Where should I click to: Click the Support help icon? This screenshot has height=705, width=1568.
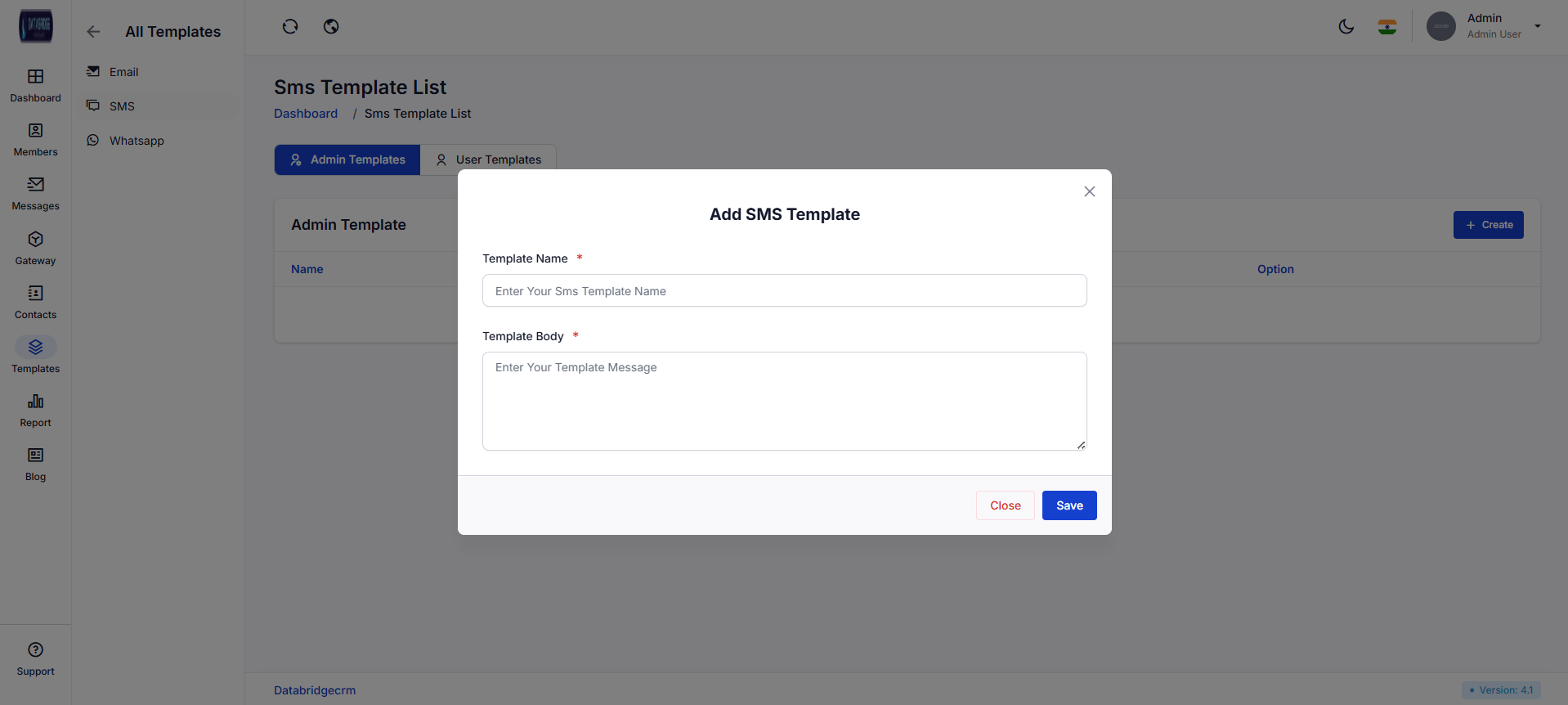pyautogui.click(x=35, y=650)
